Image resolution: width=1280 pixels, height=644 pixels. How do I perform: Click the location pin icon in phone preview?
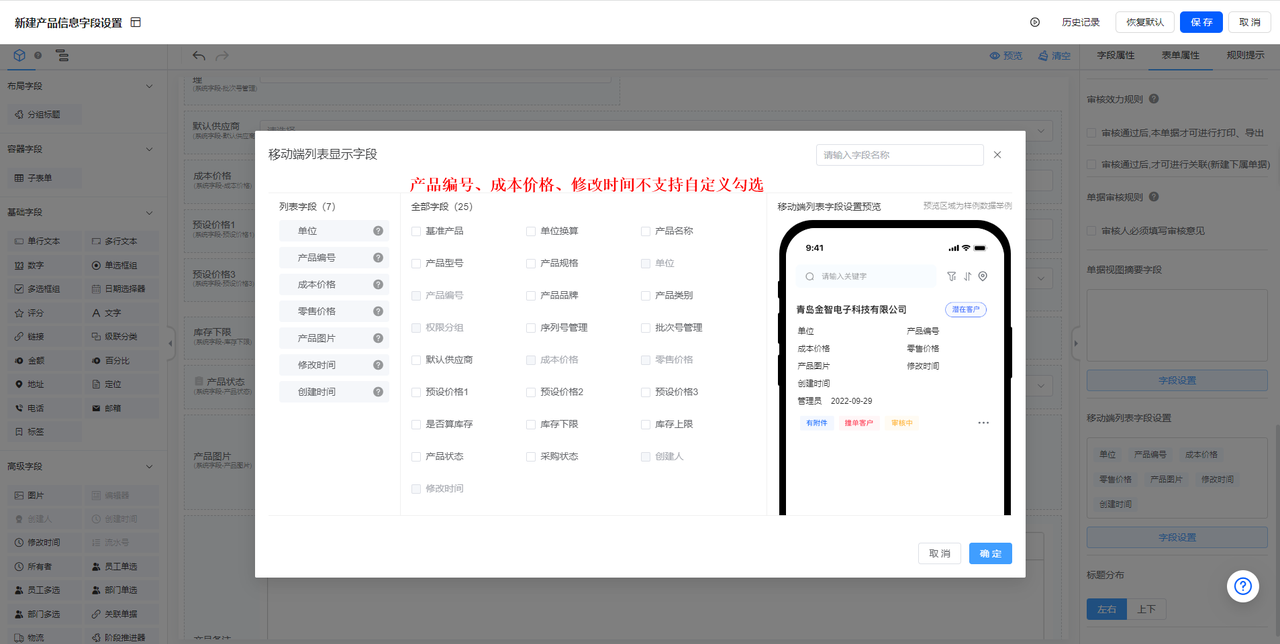(x=983, y=276)
